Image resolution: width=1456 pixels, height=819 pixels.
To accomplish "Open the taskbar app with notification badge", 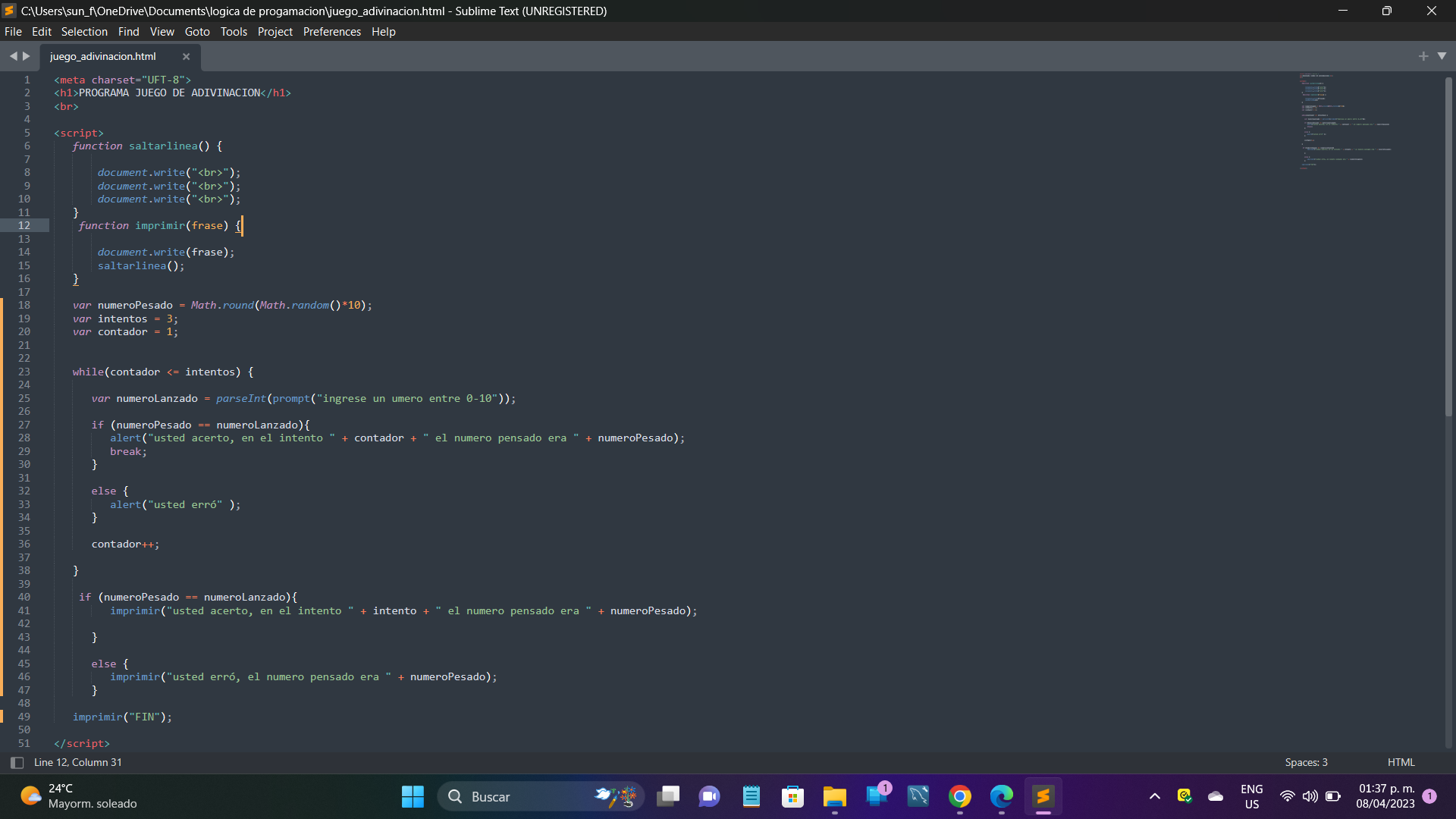I will [877, 796].
